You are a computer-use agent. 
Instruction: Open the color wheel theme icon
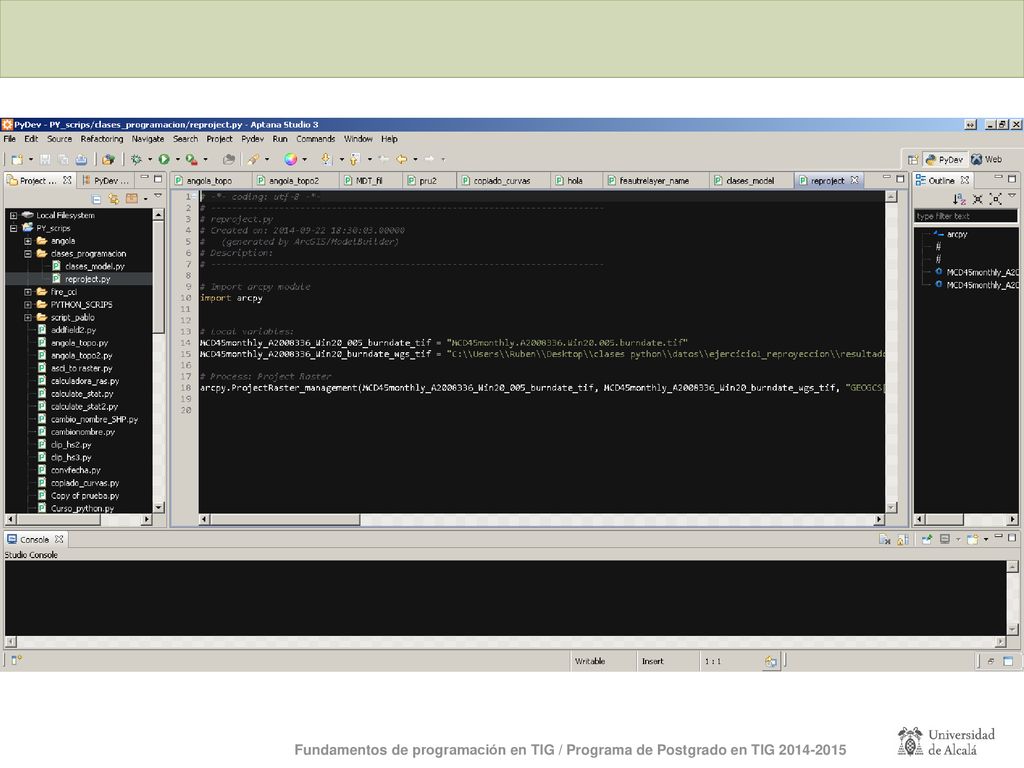(291, 159)
